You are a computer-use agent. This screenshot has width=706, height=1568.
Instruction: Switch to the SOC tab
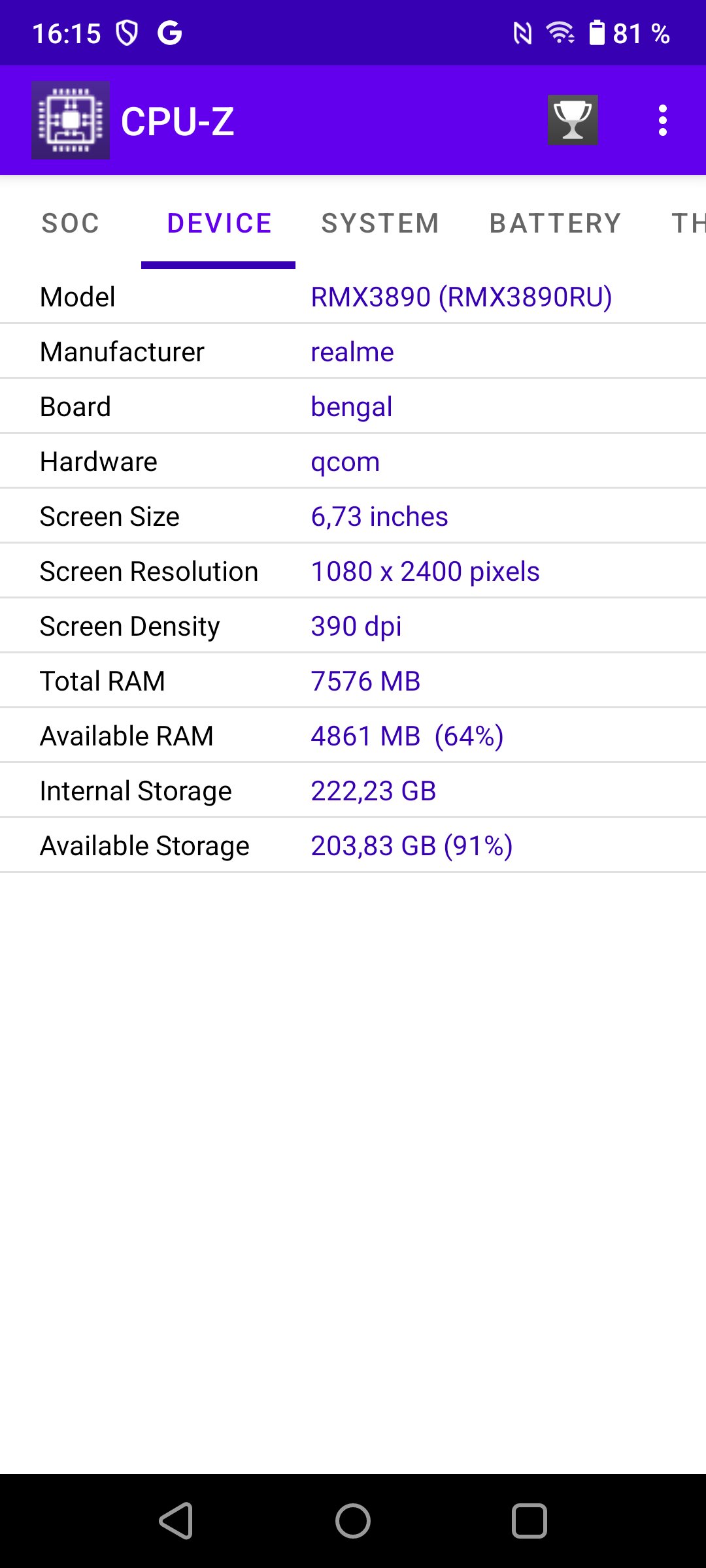coord(71,223)
